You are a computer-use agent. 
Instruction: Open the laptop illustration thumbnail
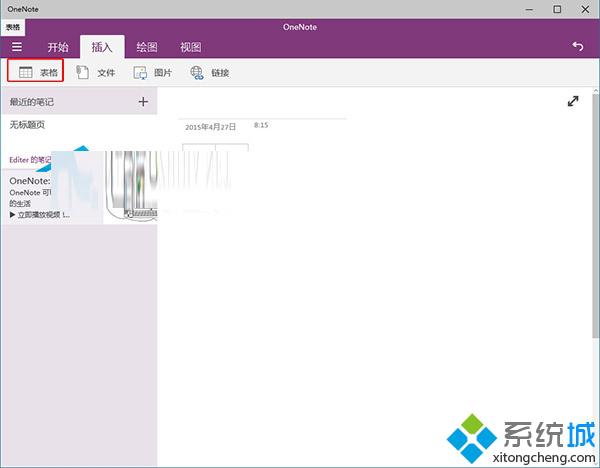point(130,187)
